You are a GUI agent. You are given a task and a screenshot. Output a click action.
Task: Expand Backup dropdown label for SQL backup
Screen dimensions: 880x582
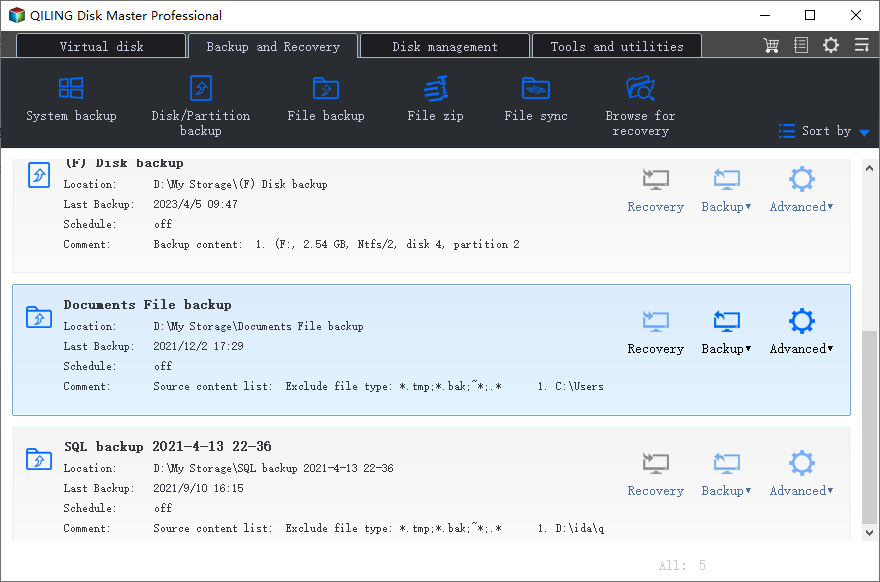click(x=726, y=491)
